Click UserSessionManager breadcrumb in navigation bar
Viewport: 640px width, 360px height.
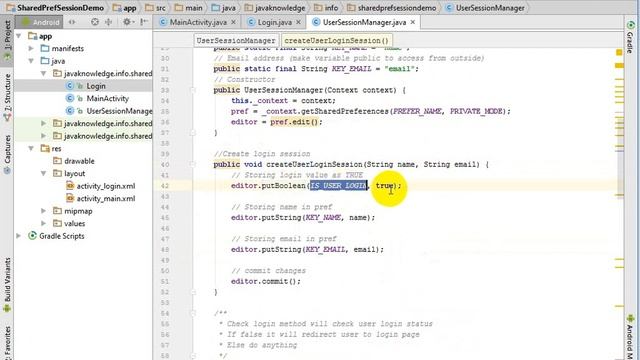click(x=485, y=8)
